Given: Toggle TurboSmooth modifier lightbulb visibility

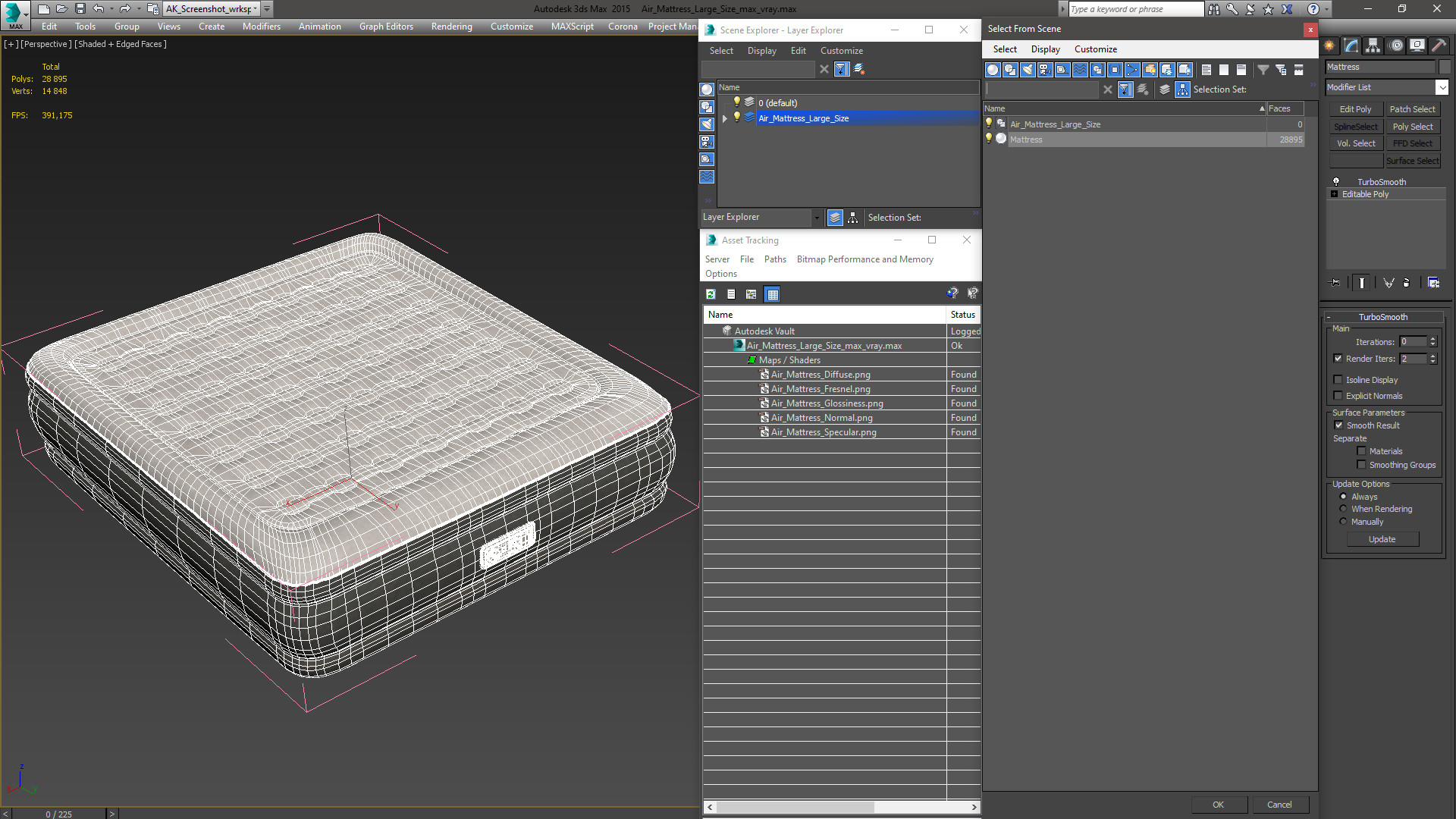Looking at the screenshot, I should coord(1336,182).
